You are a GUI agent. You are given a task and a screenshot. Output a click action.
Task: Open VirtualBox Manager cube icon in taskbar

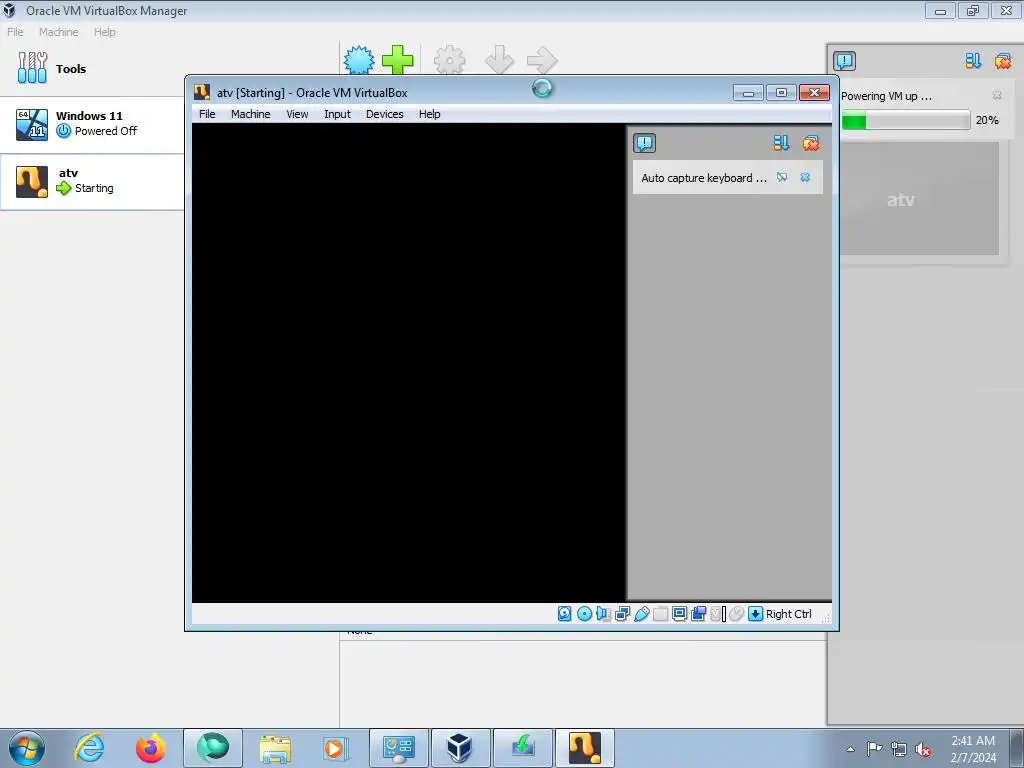460,748
